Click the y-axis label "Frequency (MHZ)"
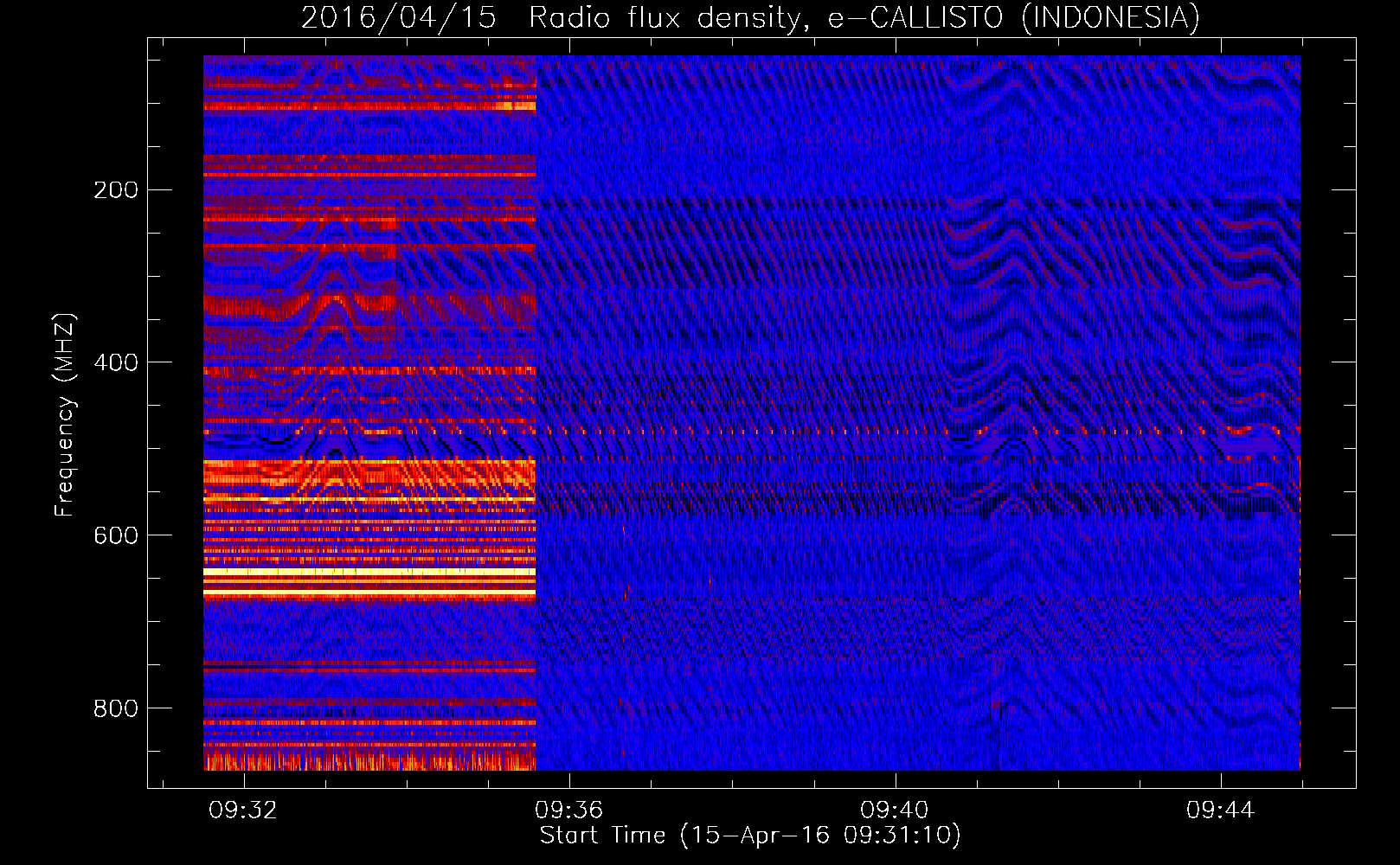This screenshot has width=1400, height=865. click(65, 415)
